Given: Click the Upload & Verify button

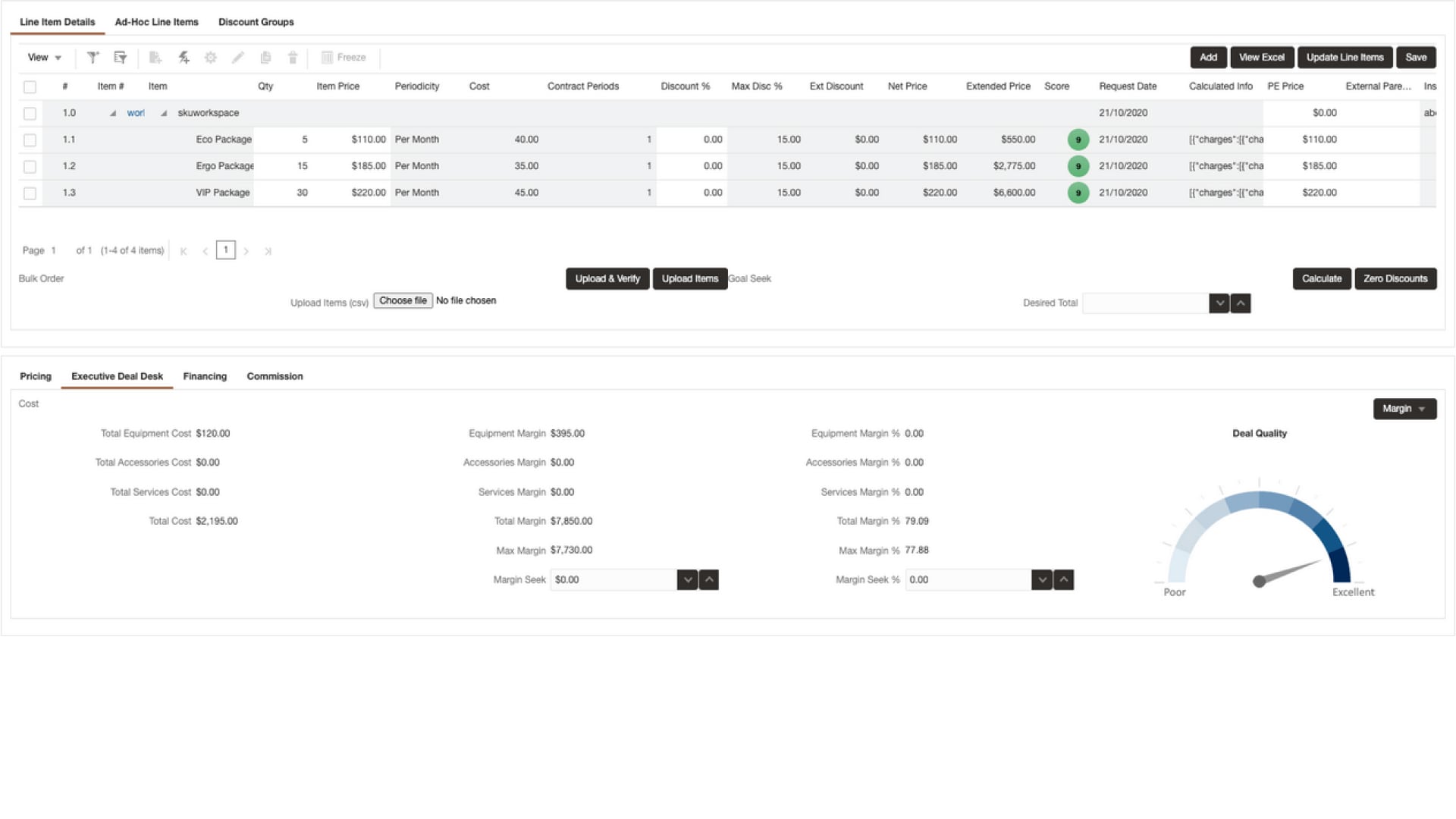Looking at the screenshot, I should [x=607, y=278].
